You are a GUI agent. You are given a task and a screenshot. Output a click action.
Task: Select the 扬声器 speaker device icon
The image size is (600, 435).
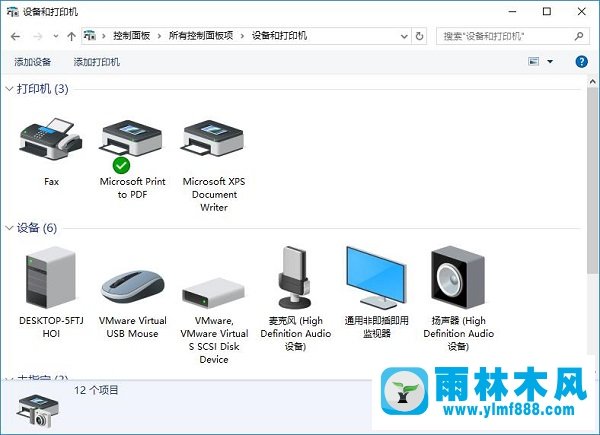pyautogui.click(x=458, y=277)
